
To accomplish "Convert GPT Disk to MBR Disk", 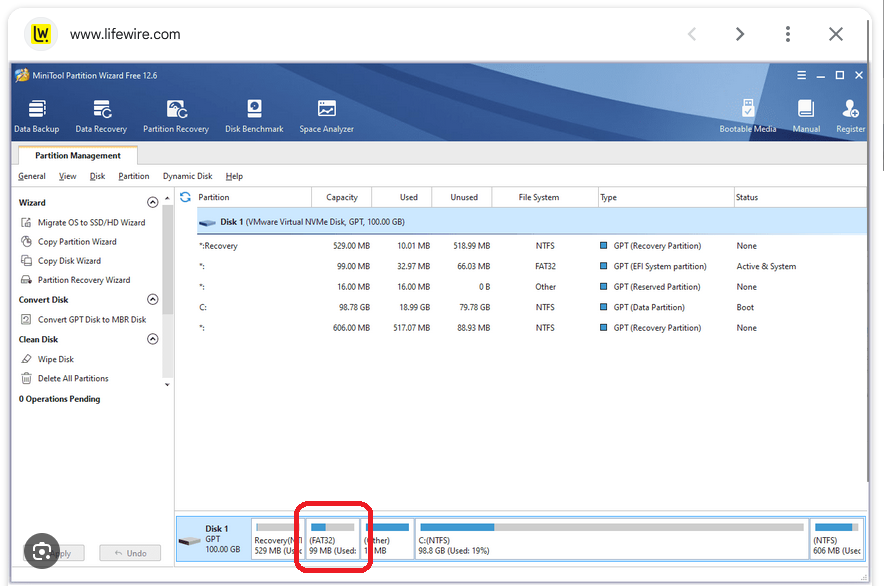I will [x=83, y=319].
